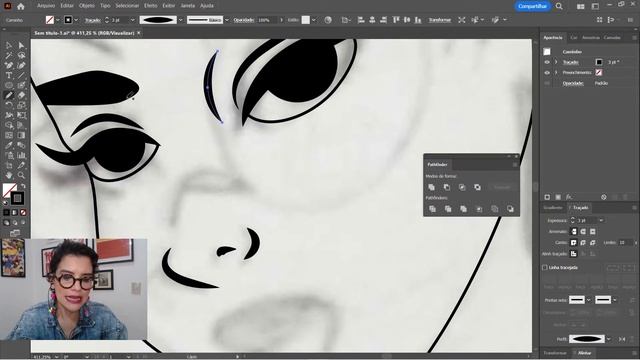Click fill color swatch in control bar
The width and height of the screenshot is (640, 360).
click(50, 20)
